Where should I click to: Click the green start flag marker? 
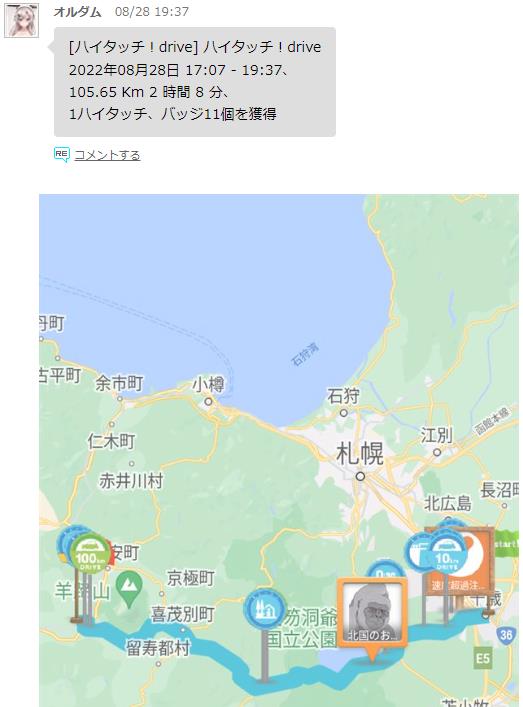[x=506, y=543]
